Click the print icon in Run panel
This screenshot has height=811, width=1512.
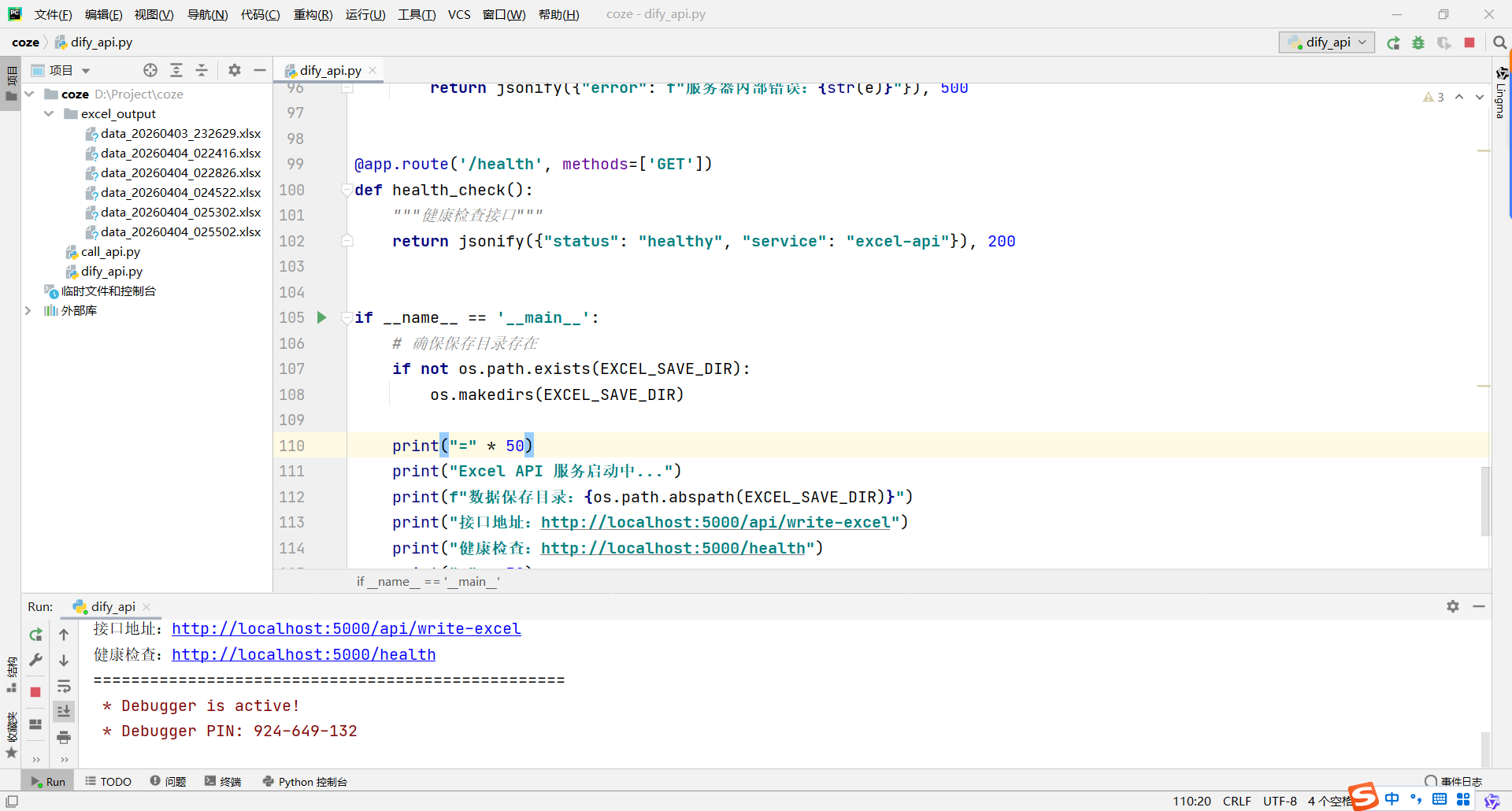point(64,737)
